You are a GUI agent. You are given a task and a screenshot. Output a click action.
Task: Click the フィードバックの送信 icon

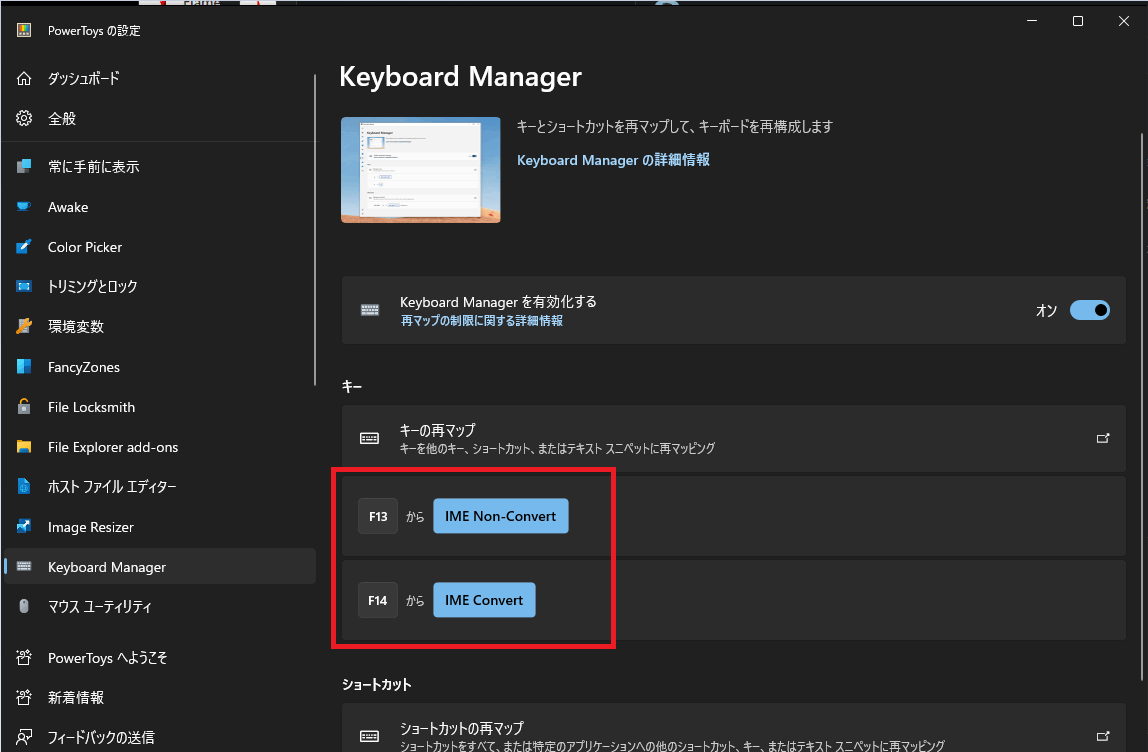point(24,737)
